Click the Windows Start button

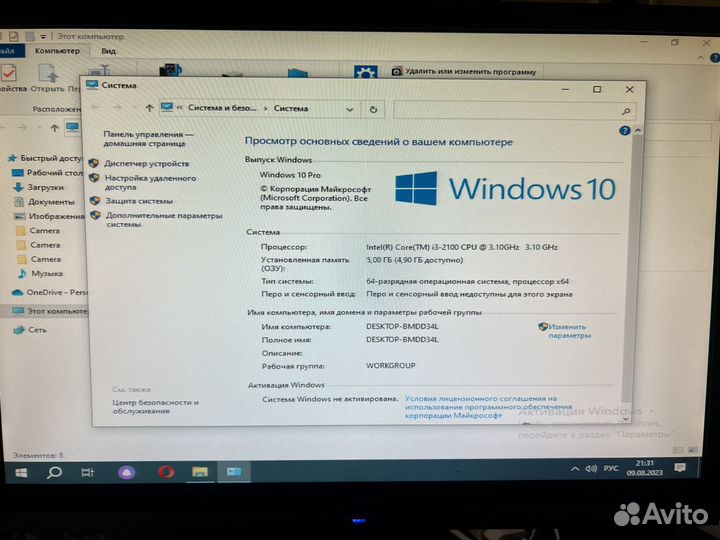19,472
